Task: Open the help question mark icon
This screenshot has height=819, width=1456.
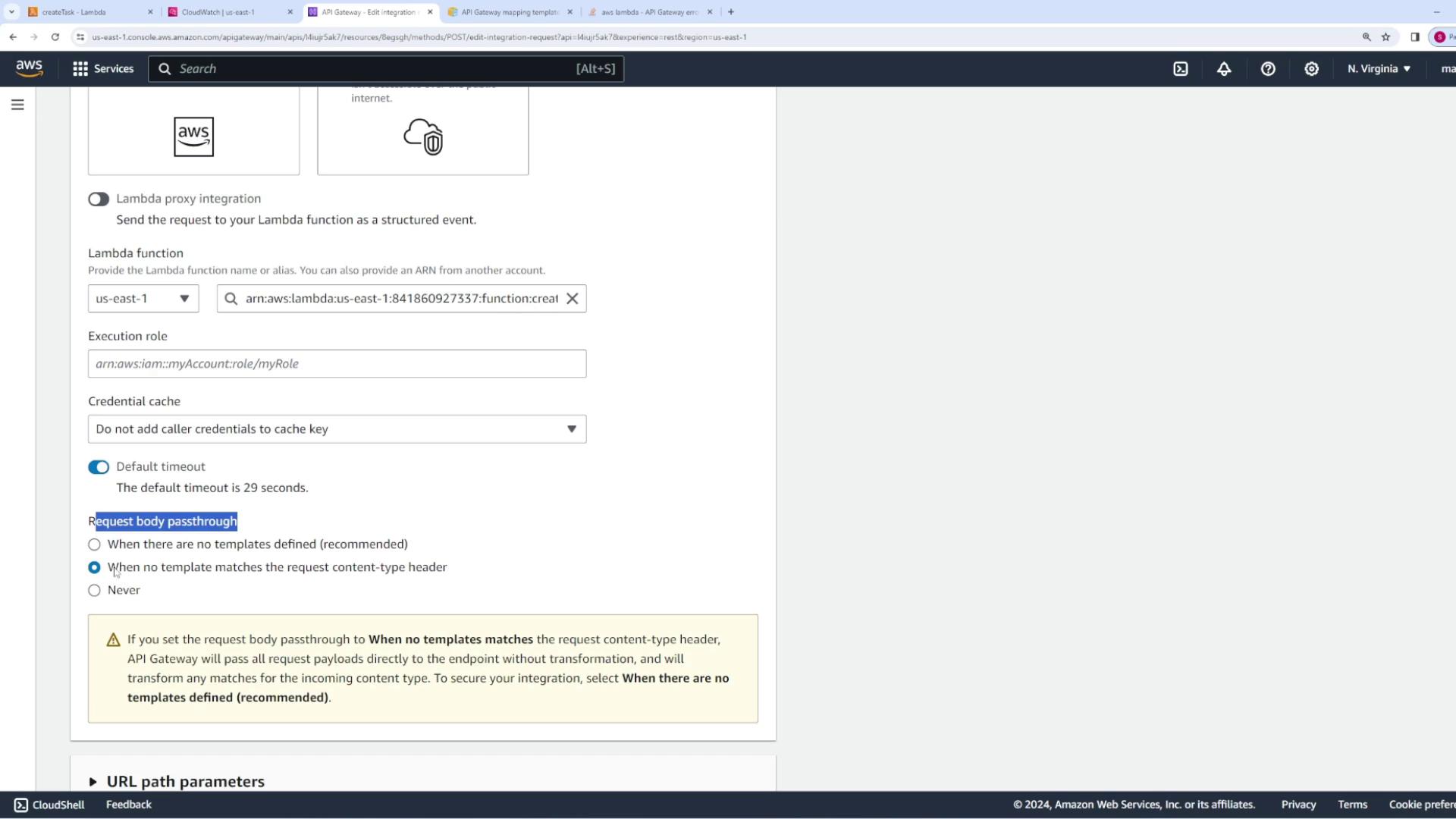Action: pos(1268,69)
